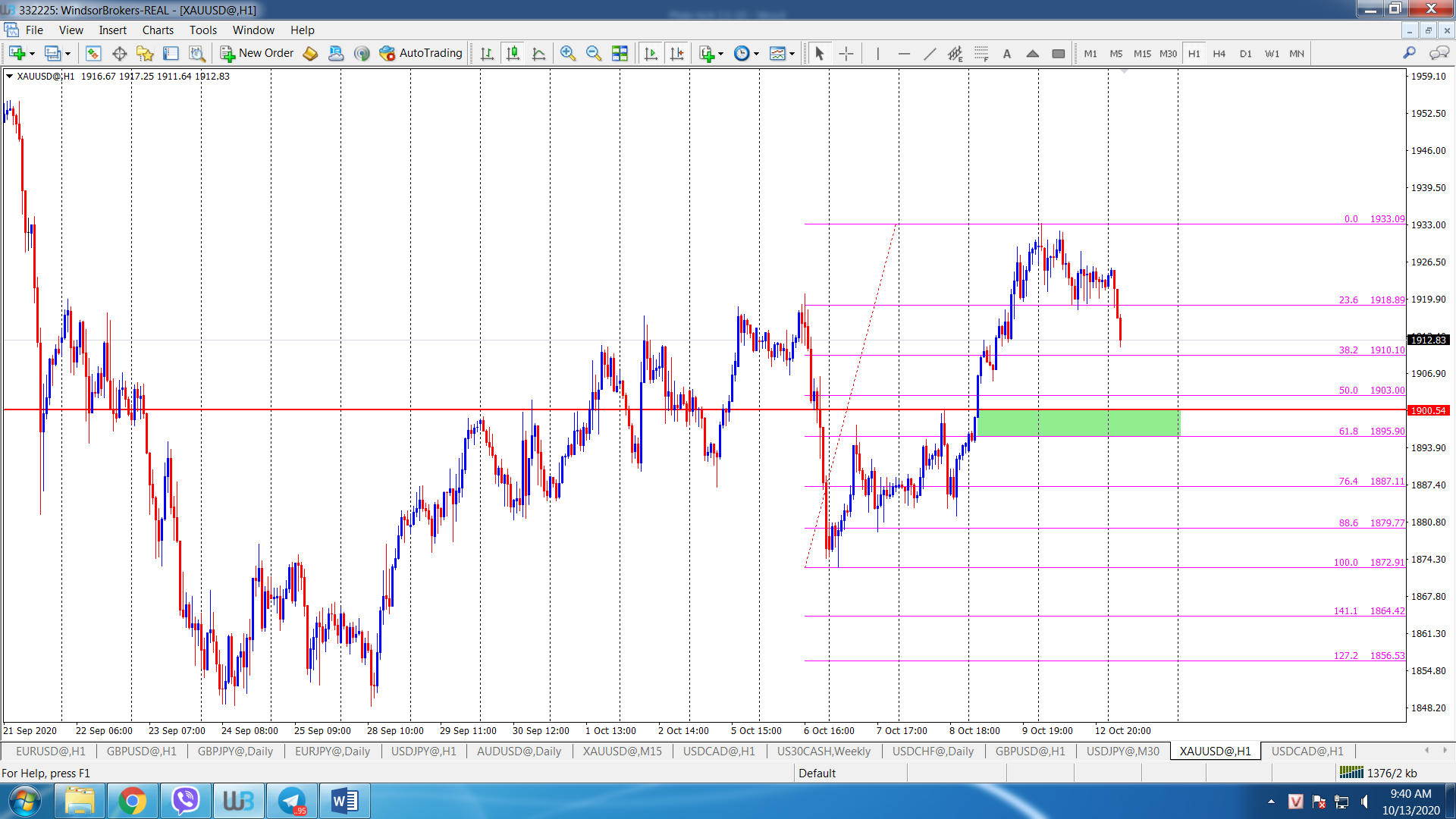This screenshot has width=1456, height=819.
Task: Toggle chart Auto Scroll
Action: (651, 53)
